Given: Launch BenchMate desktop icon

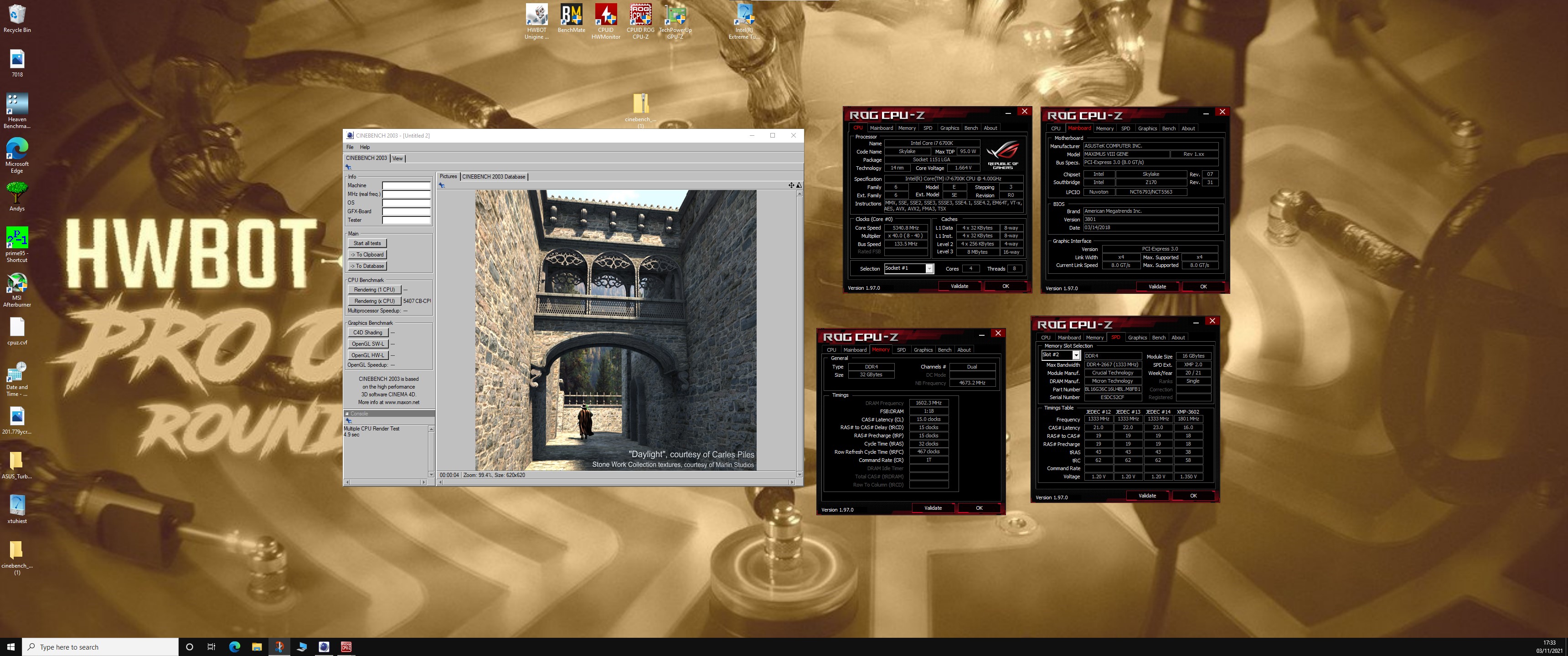Looking at the screenshot, I should 571,18.
